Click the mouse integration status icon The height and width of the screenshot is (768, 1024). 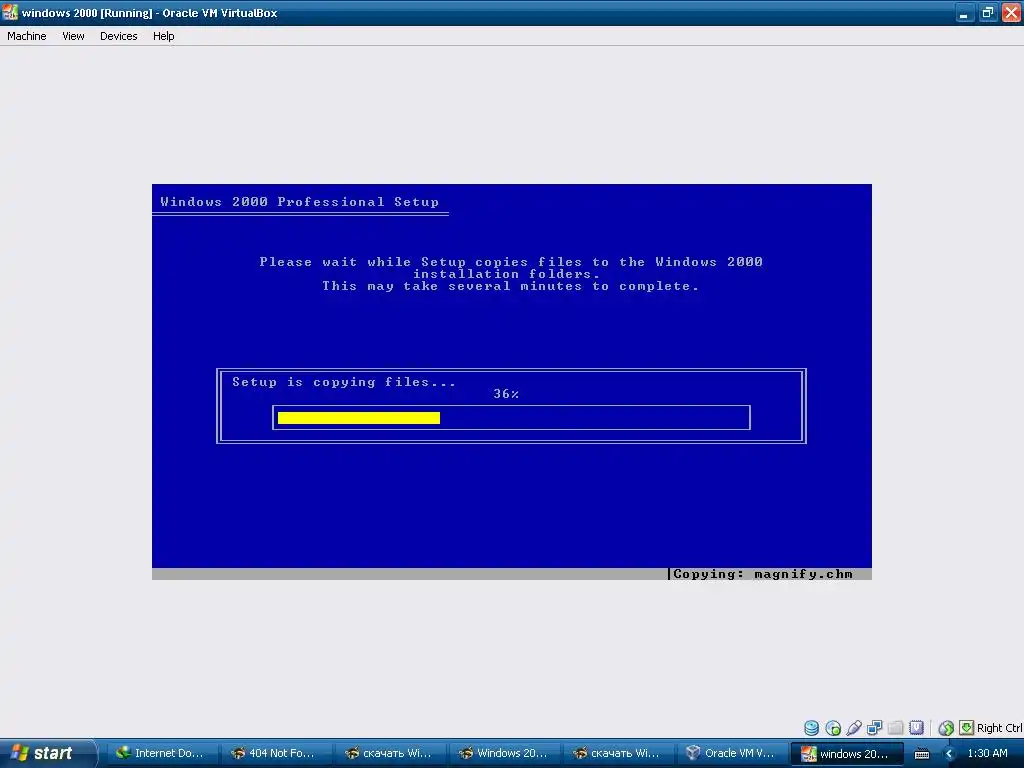pos(946,728)
